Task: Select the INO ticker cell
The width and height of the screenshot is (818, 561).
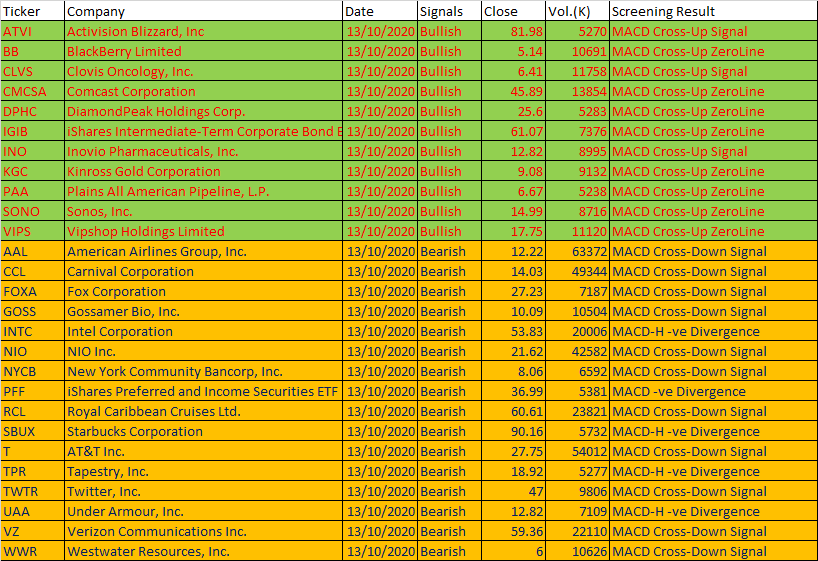Action: click(32, 151)
